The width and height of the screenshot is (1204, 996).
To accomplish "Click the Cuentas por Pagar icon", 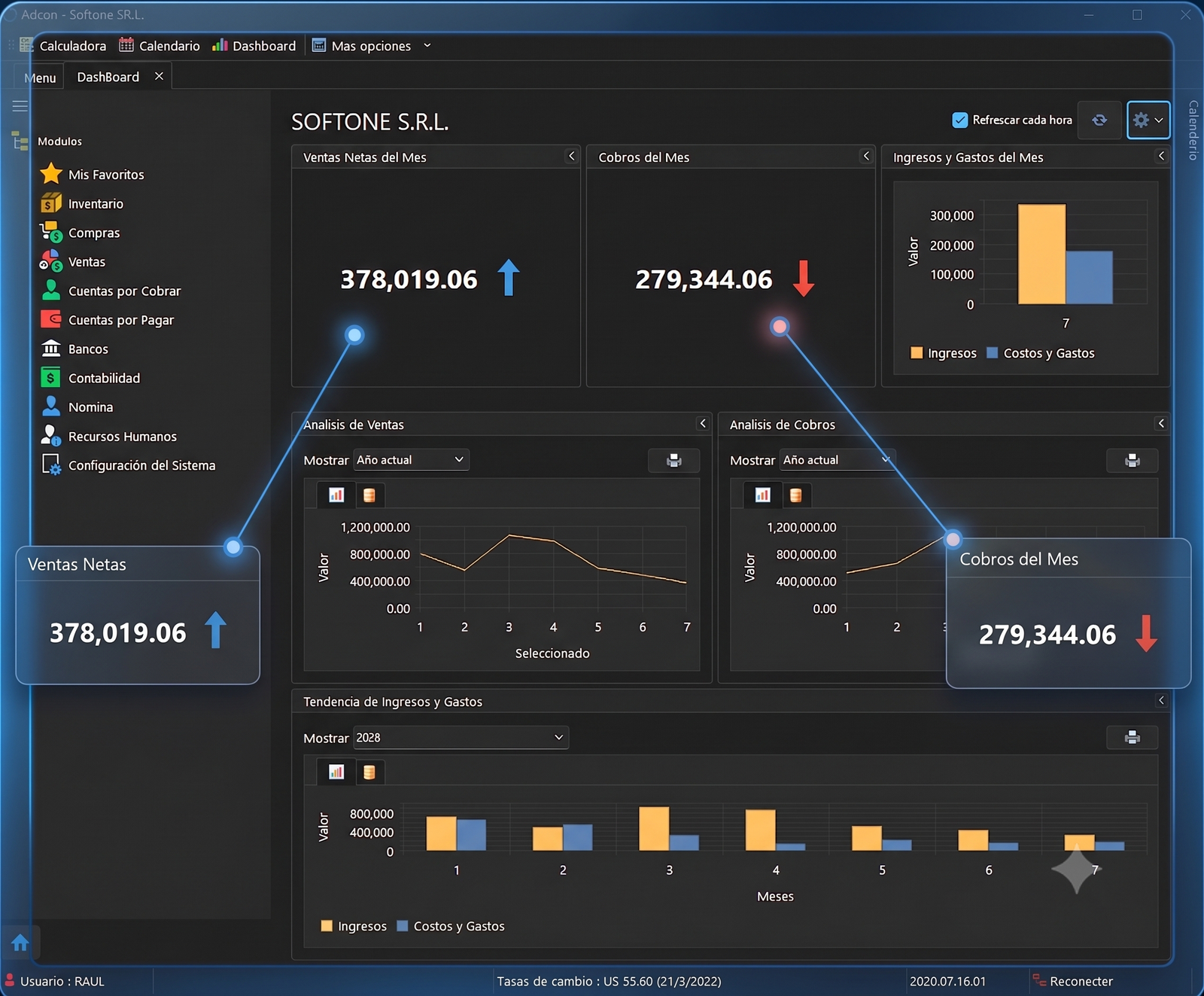I will [x=50, y=319].
